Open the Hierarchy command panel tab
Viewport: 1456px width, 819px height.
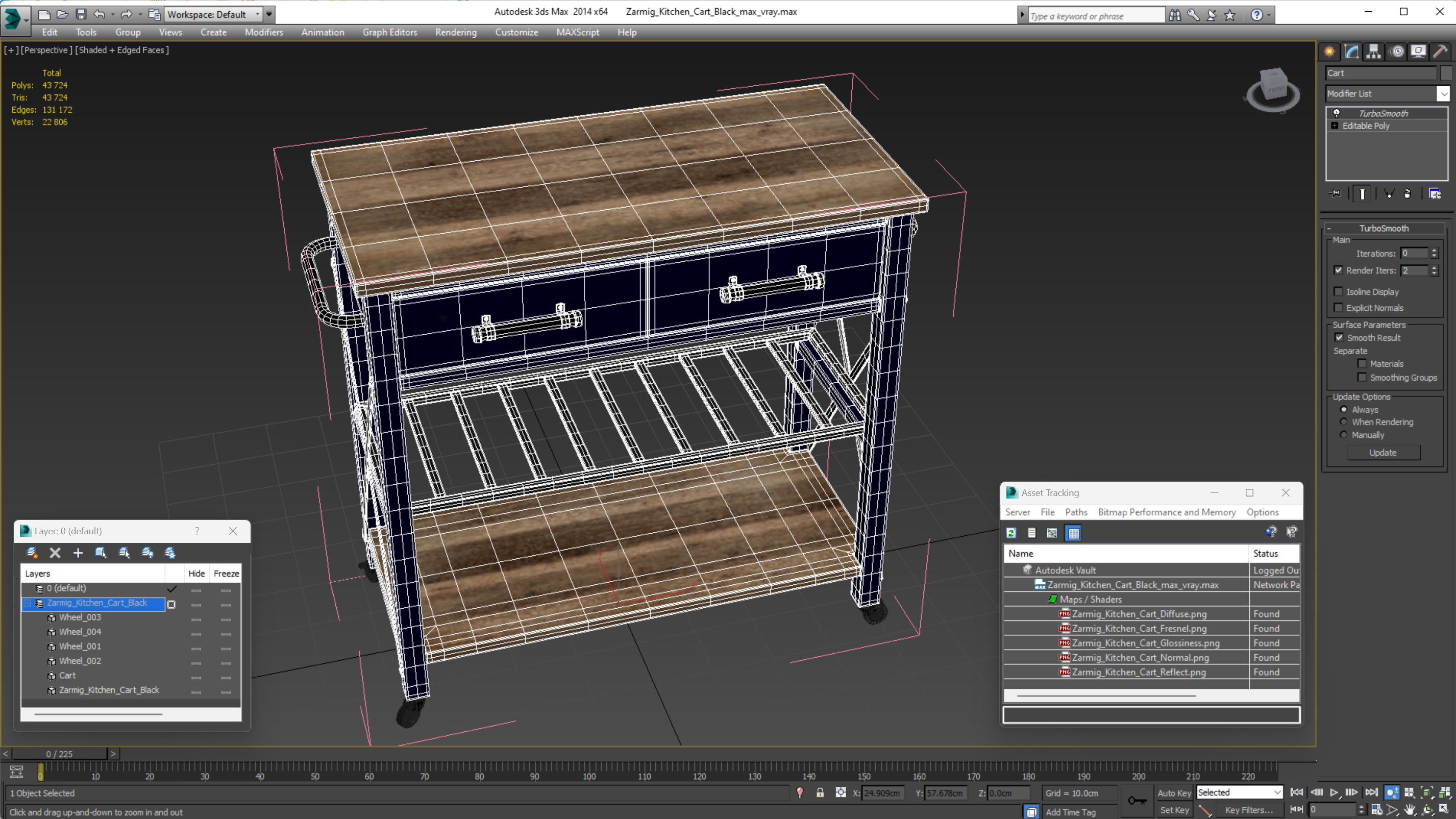(1373, 52)
